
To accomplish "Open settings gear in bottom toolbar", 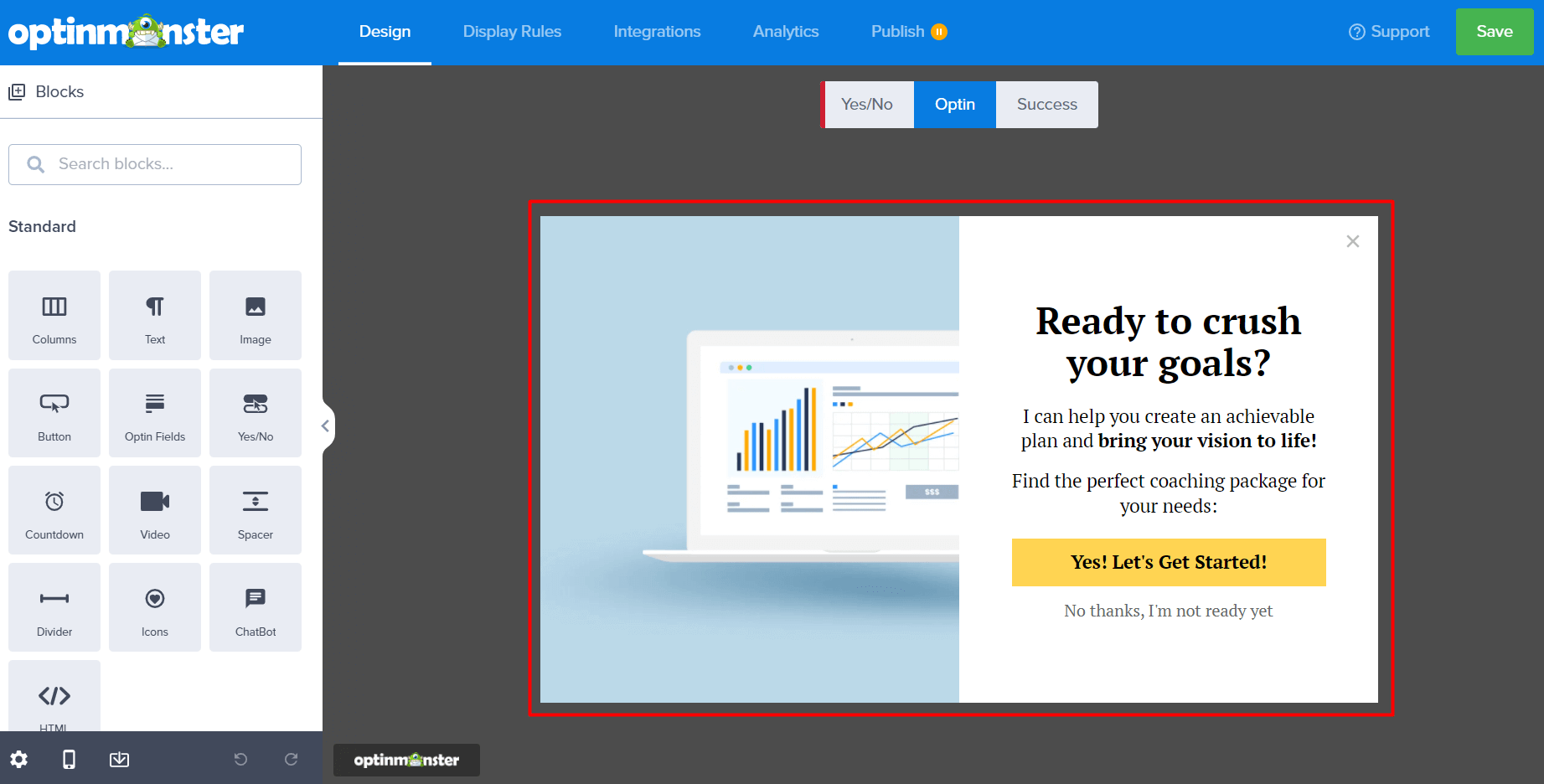I will (x=19, y=759).
